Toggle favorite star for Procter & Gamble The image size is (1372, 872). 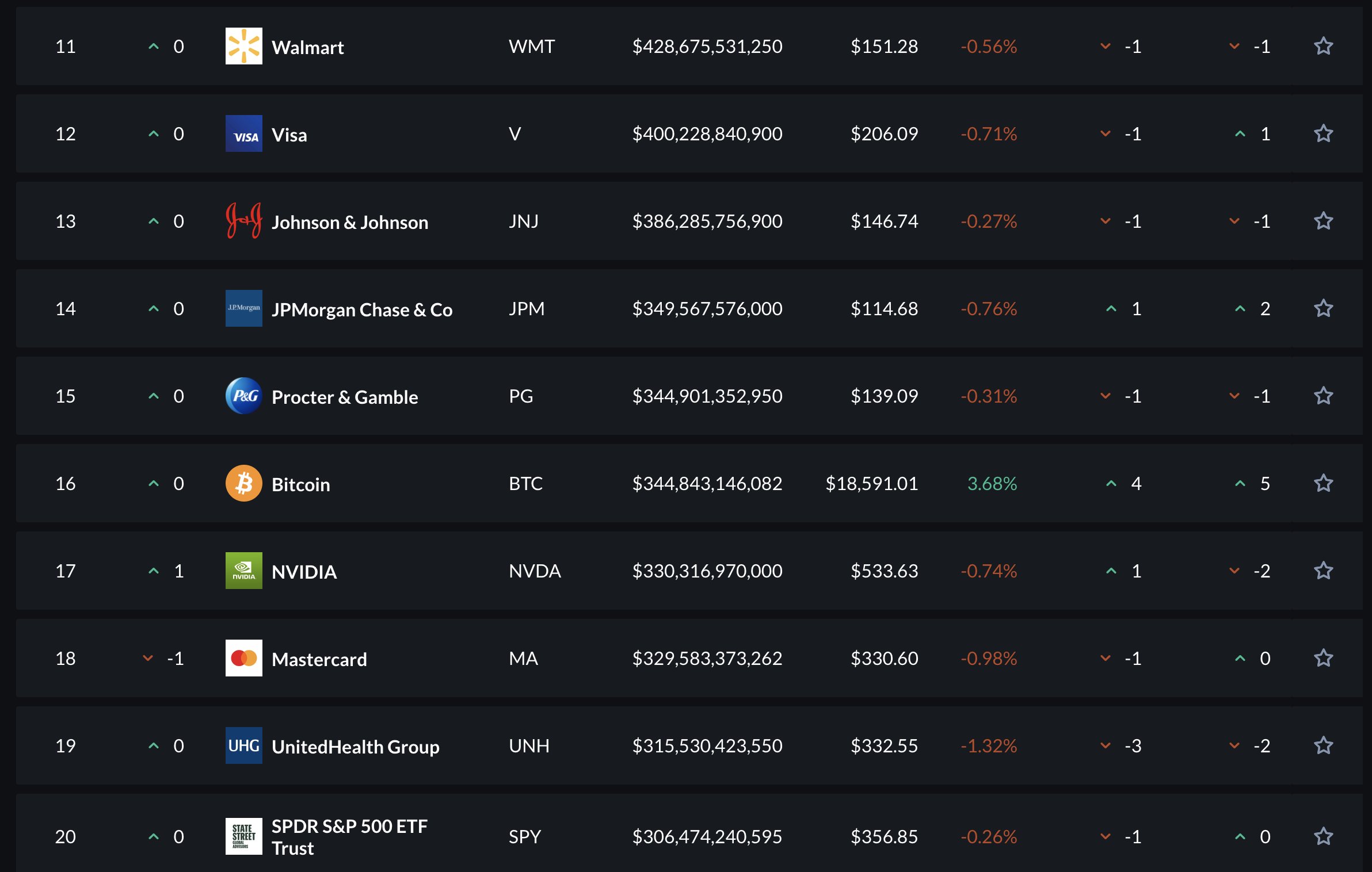(x=1323, y=396)
